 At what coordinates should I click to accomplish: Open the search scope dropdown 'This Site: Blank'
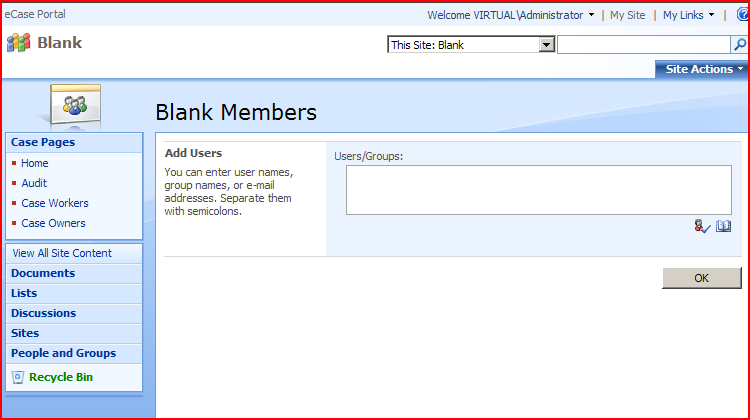471,45
